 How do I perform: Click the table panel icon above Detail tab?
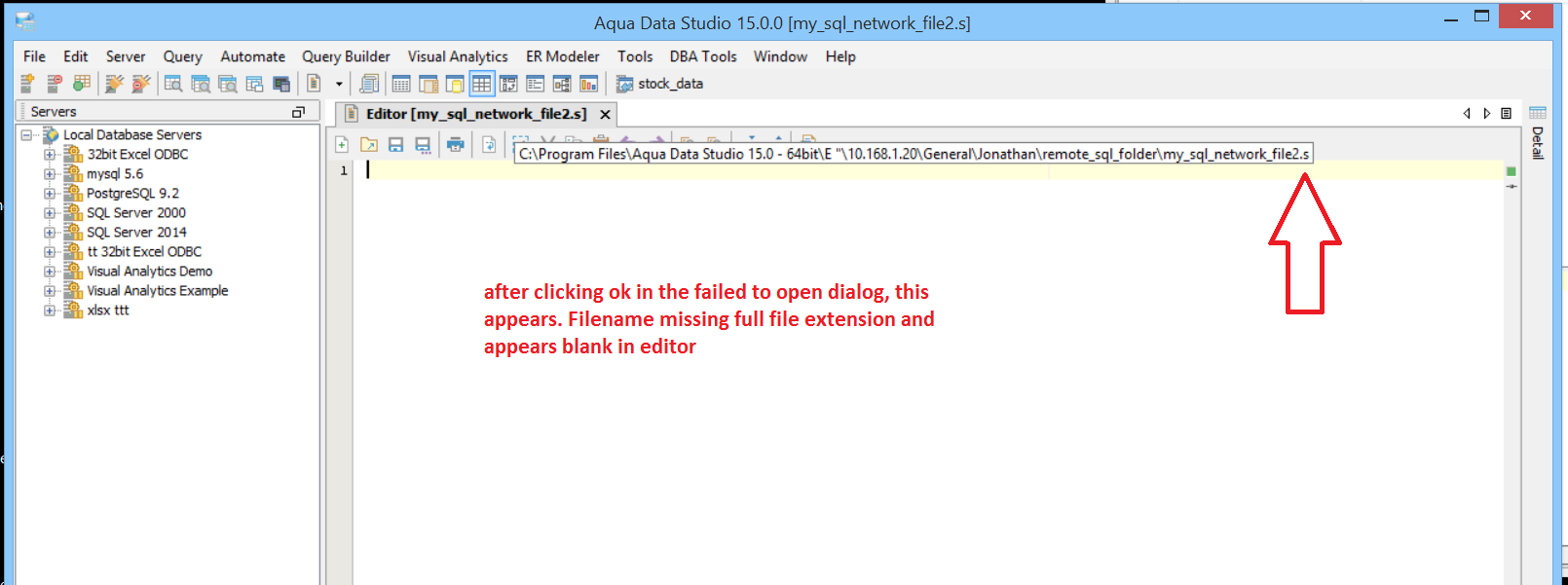[x=1538, y=113]
